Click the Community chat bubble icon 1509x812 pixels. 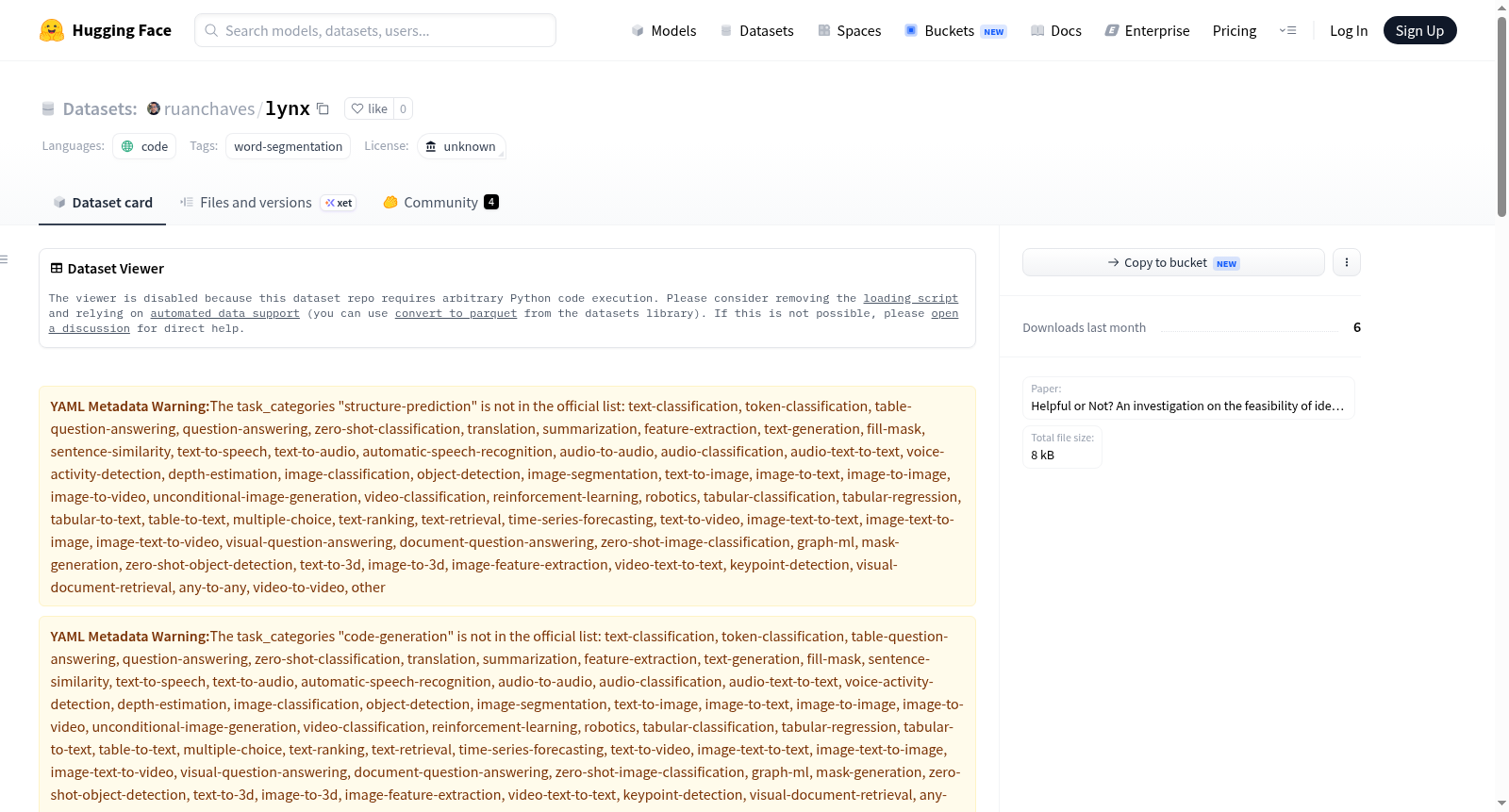click(x=390, y=202)
